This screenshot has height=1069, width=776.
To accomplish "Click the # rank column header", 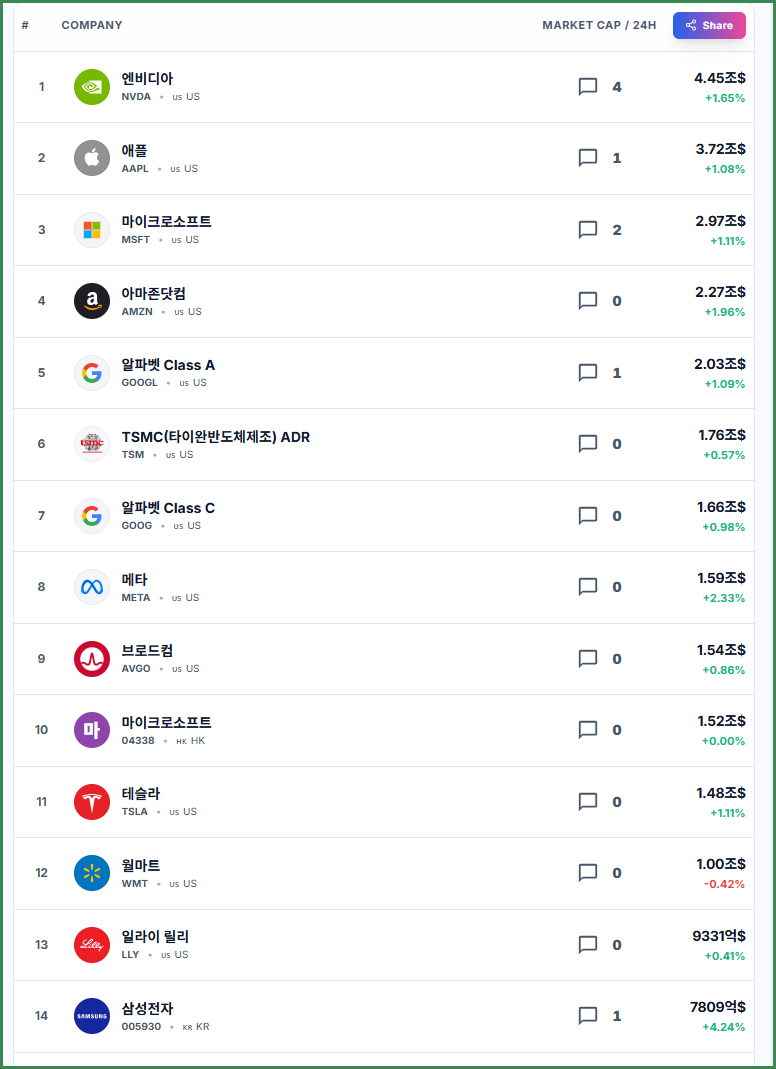I will 25,25.
